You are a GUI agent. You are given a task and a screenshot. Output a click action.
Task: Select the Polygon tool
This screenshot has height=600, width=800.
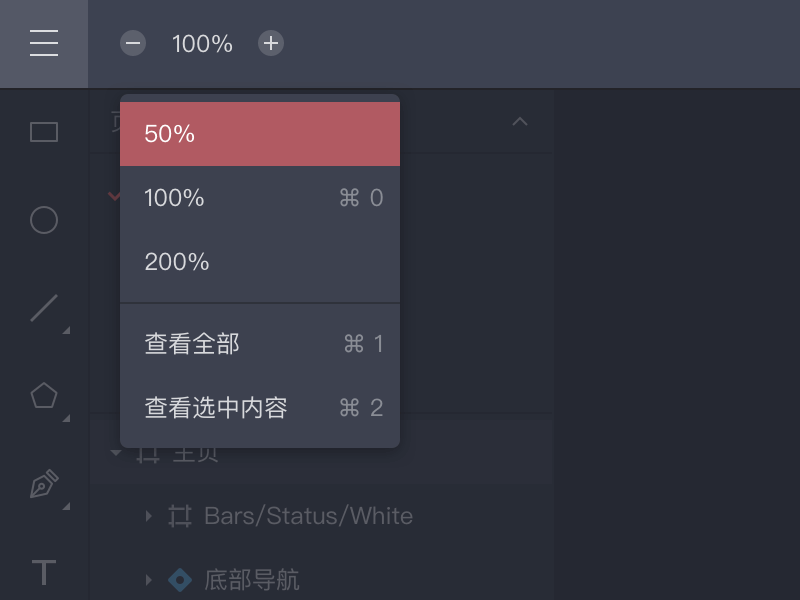(44, 396)
